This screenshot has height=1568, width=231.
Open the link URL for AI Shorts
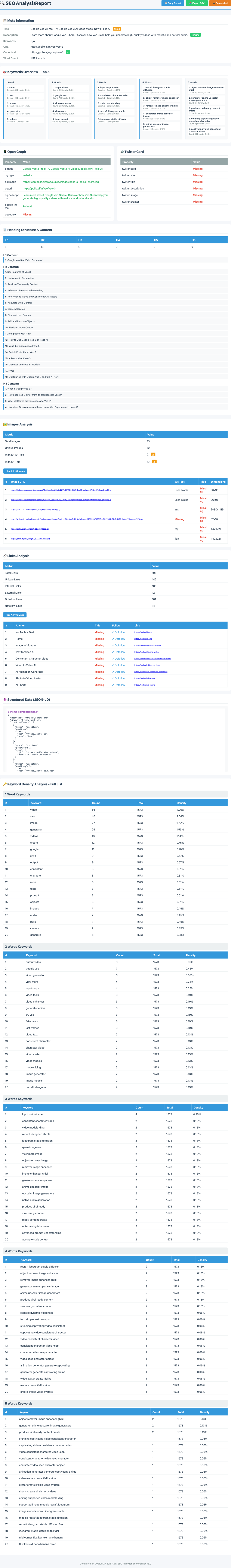144,685
